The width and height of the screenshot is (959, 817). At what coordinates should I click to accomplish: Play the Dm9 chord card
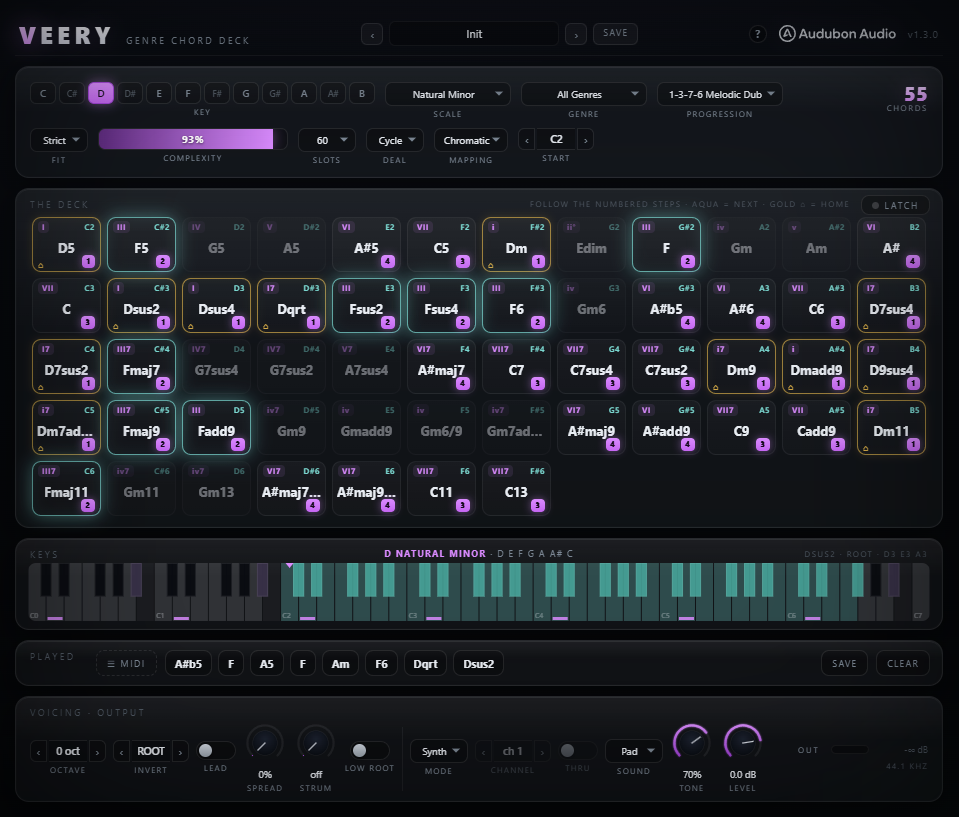741,366
